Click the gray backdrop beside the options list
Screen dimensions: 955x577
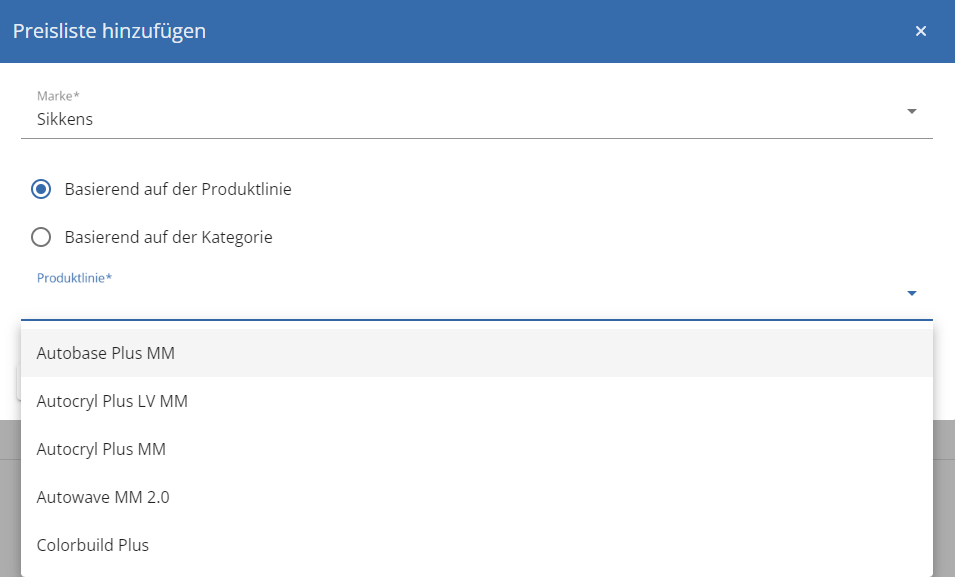pyautogui.click(x=944, y=498)
